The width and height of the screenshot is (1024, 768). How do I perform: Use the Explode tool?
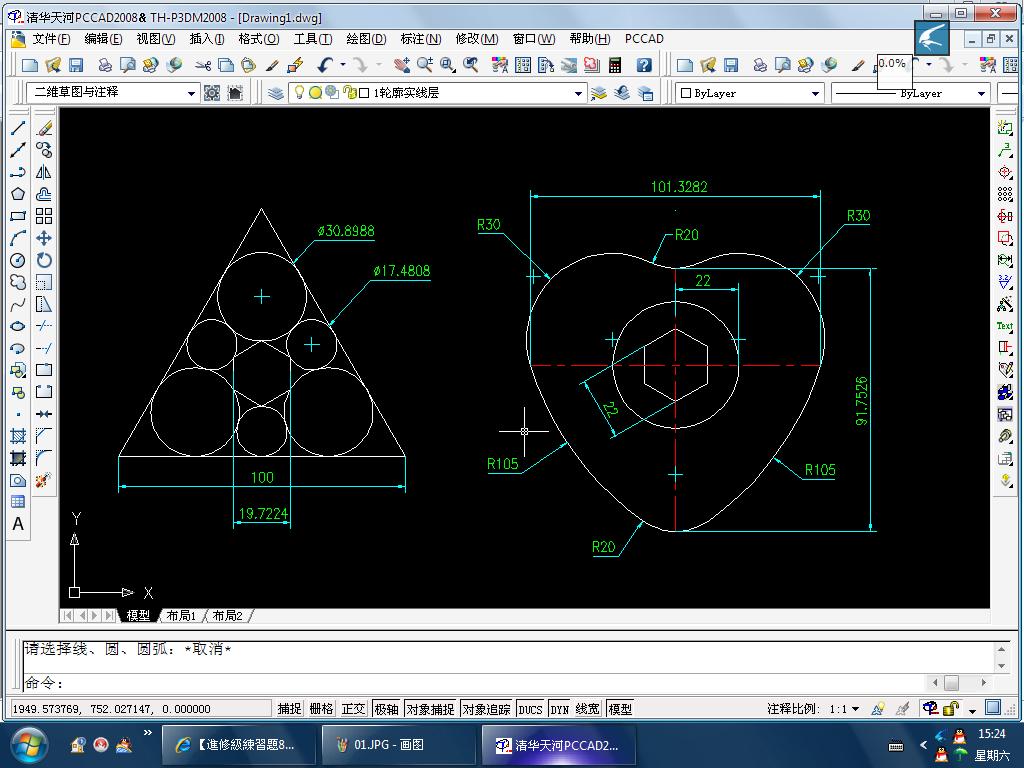pos(44,481)
